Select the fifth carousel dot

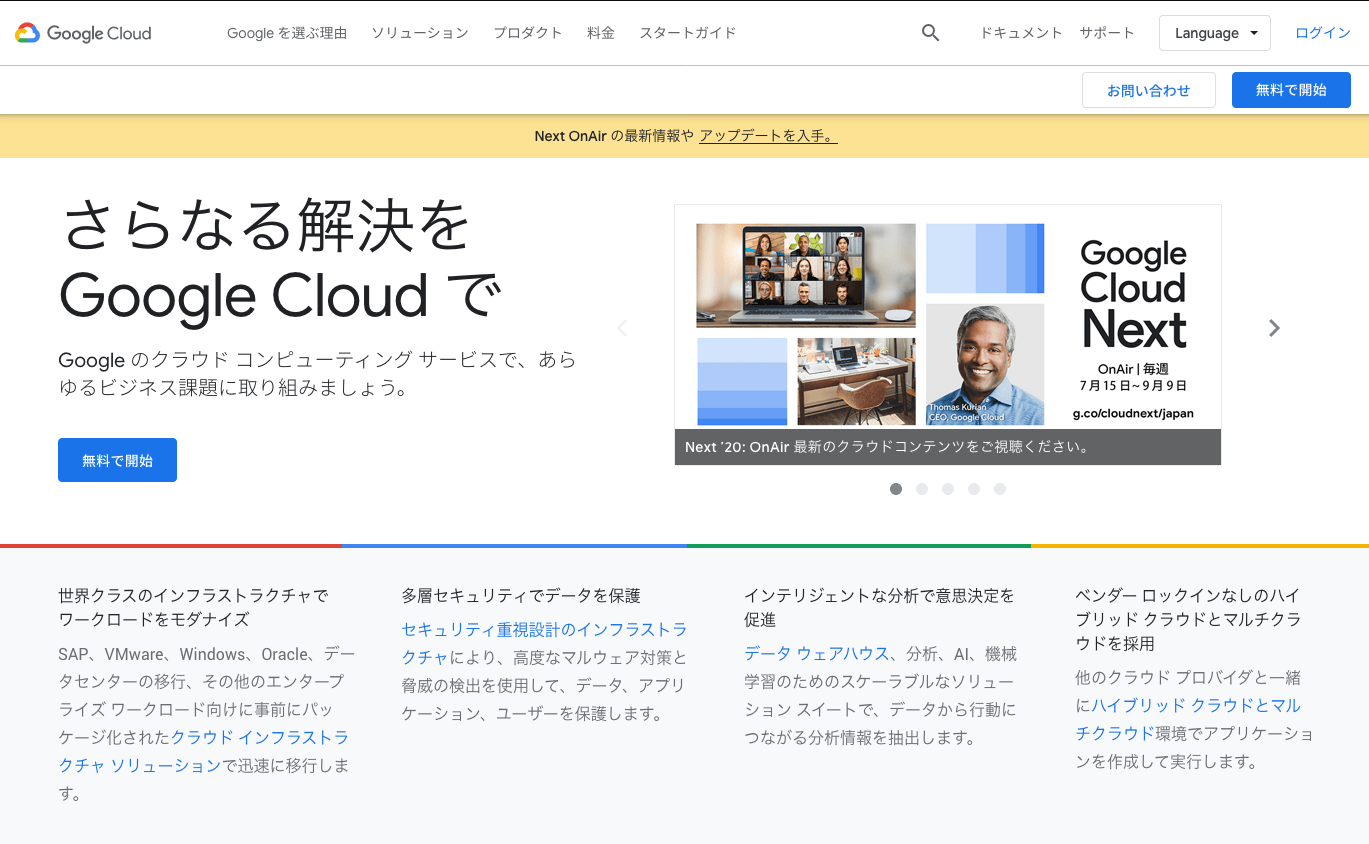tap(1000, 489)
